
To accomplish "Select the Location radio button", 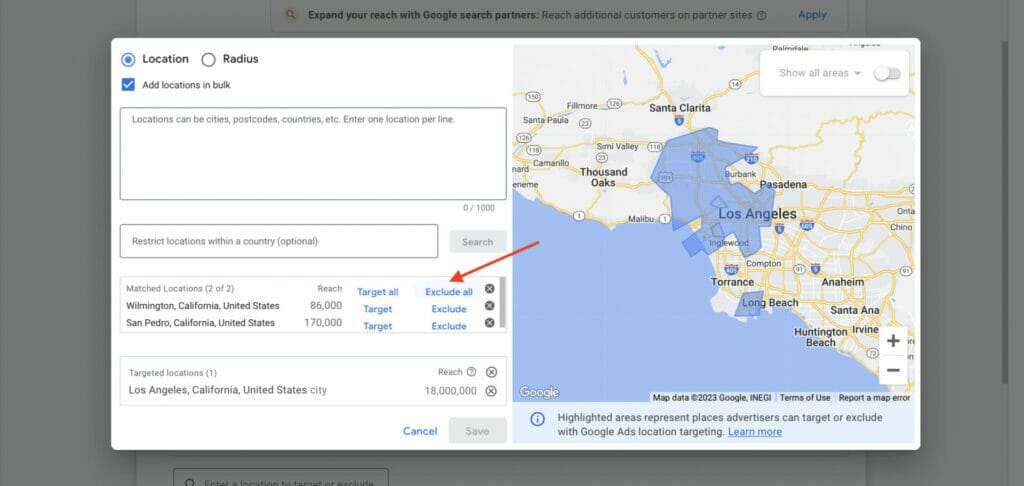I will (128, 59).
